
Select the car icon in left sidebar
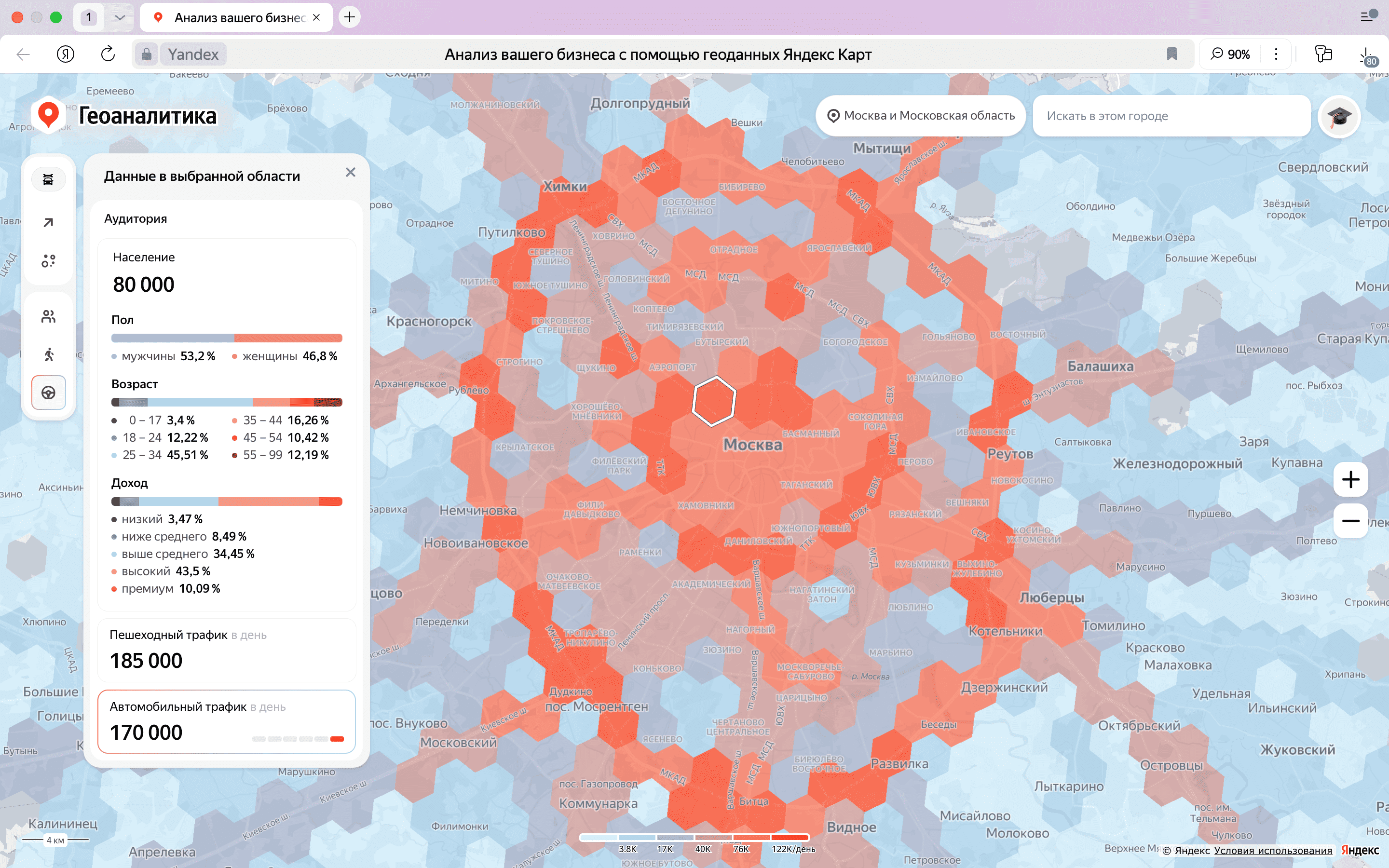[48, 180]
